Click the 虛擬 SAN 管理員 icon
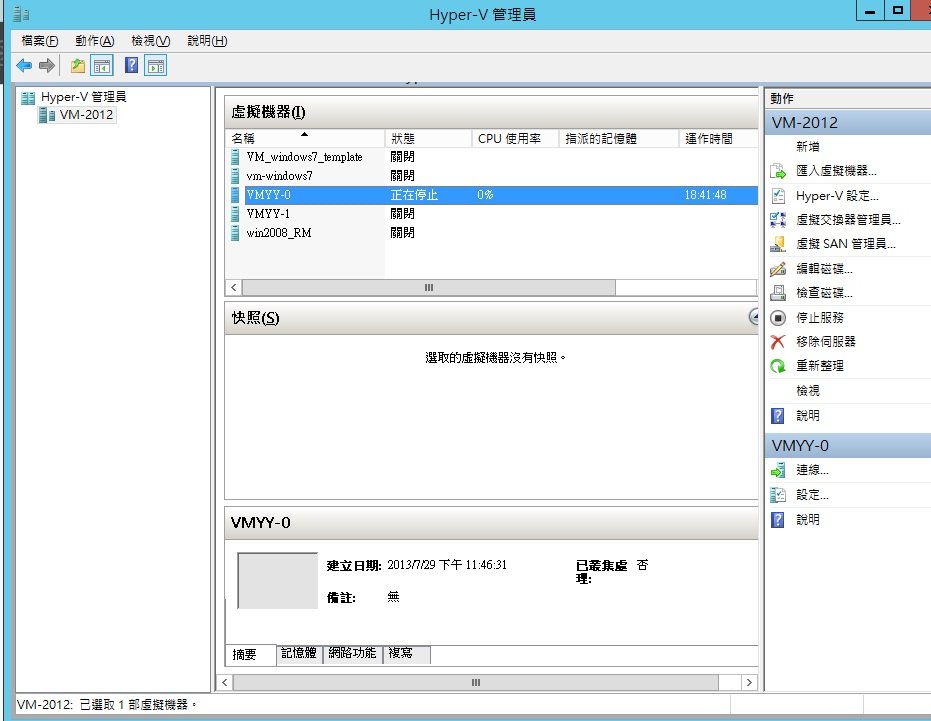The height and width of the screenshot is (721, 931). 778,244
